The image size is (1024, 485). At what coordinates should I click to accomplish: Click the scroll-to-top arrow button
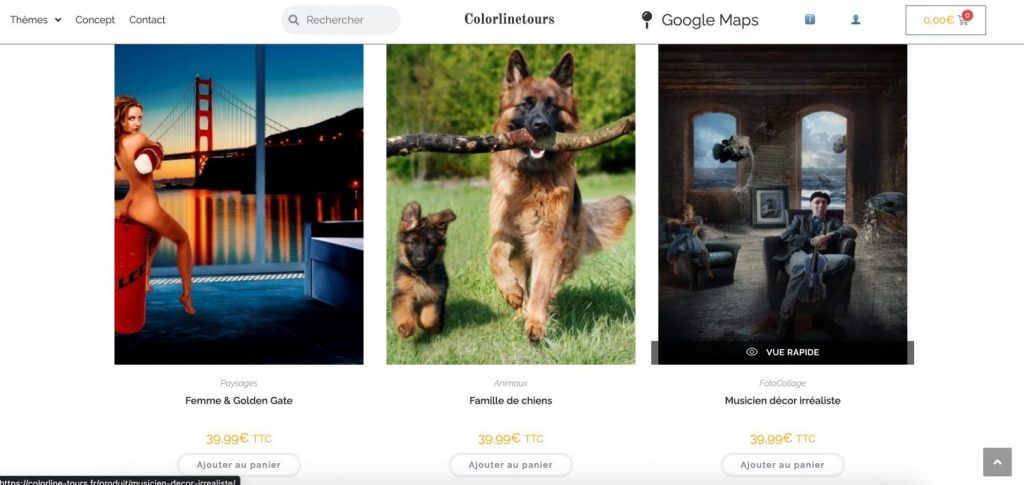point(997,462)
